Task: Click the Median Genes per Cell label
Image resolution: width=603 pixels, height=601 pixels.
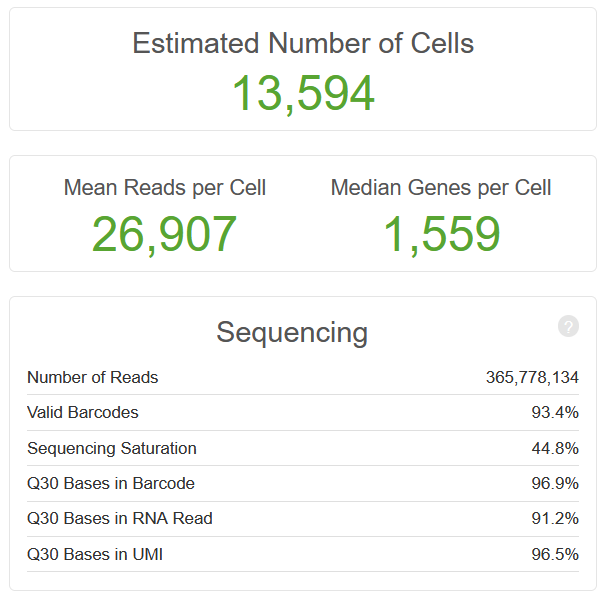Action: tap(441, 188)
